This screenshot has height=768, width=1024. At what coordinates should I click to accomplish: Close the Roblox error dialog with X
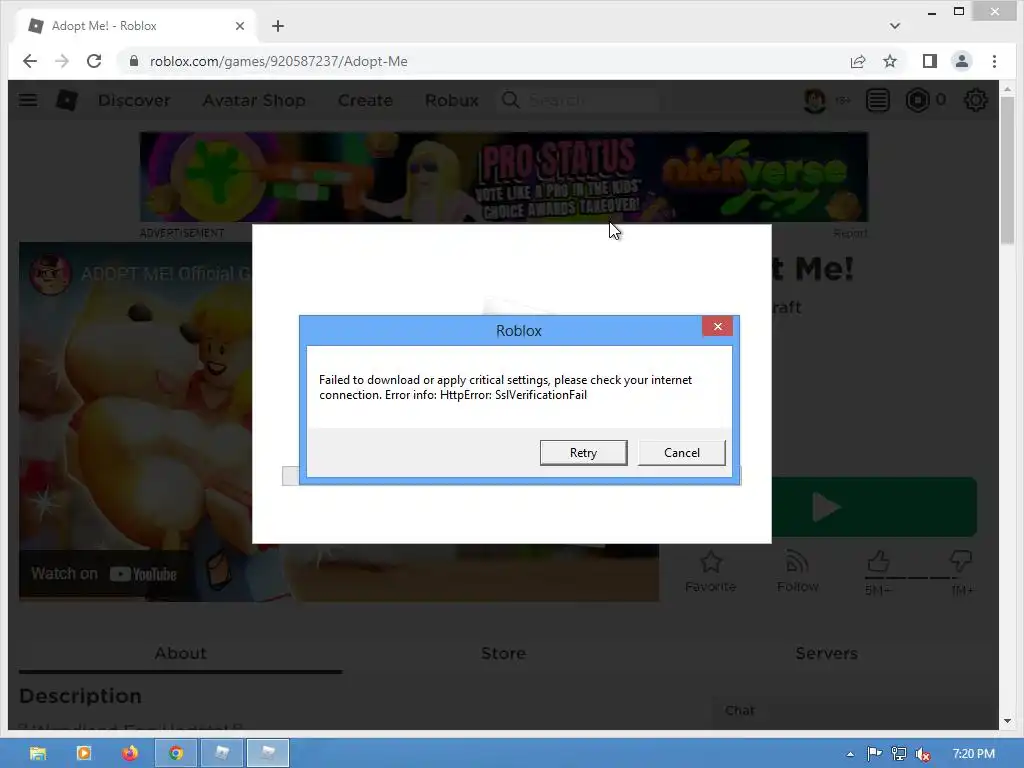click(x=717, y=327)
